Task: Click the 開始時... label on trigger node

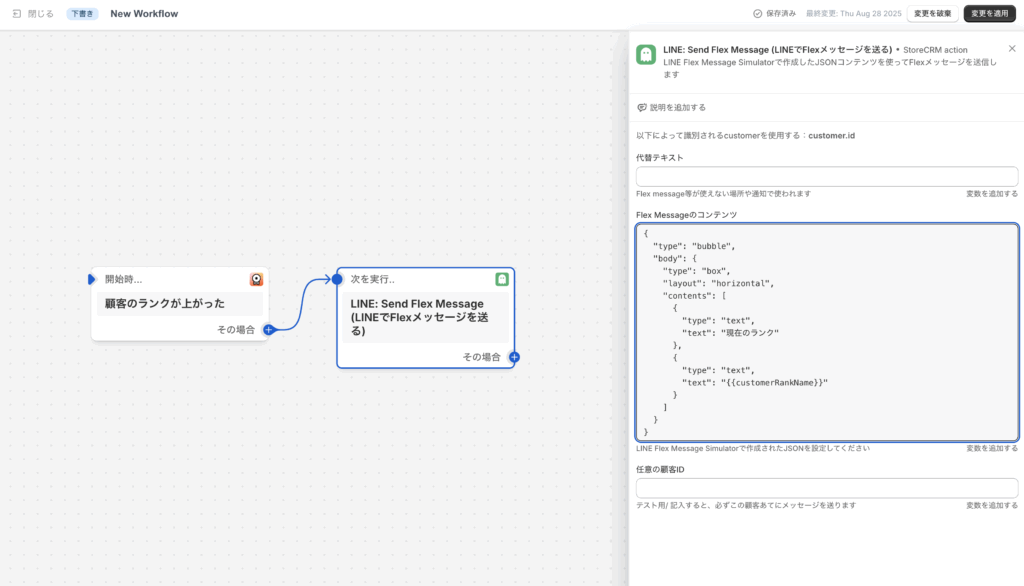Action: point(123,280)
